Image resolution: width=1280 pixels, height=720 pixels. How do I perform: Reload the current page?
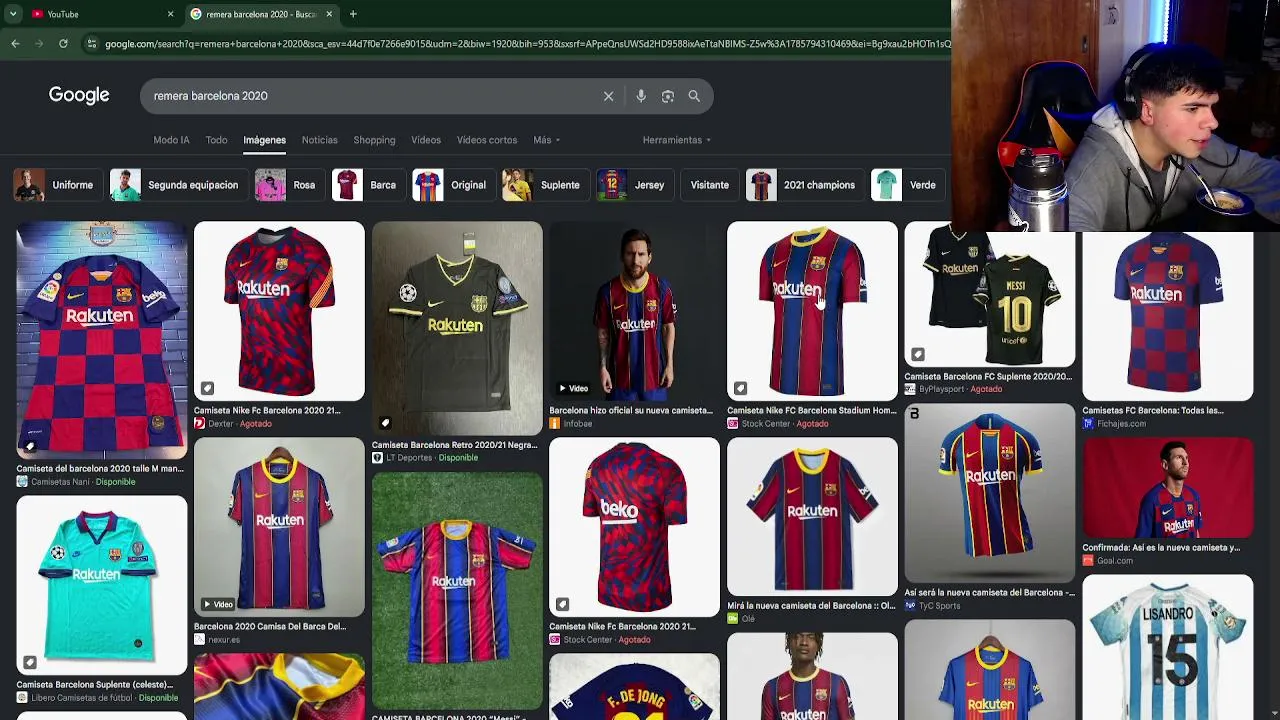tap(63, 44)
